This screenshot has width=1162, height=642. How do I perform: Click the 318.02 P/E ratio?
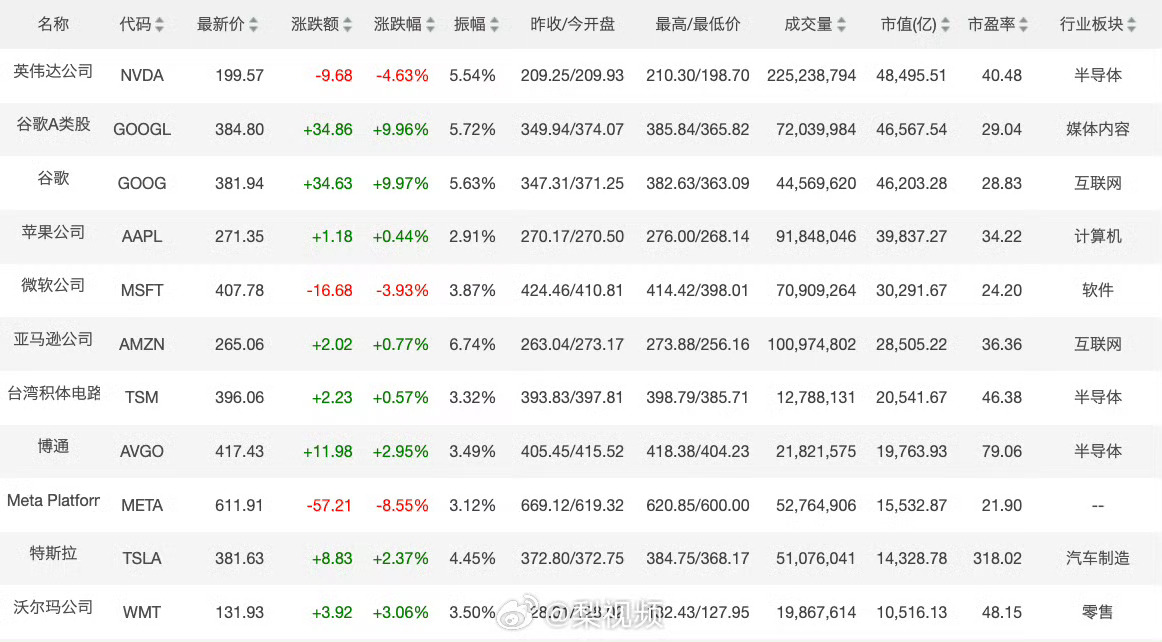point(997,559)
